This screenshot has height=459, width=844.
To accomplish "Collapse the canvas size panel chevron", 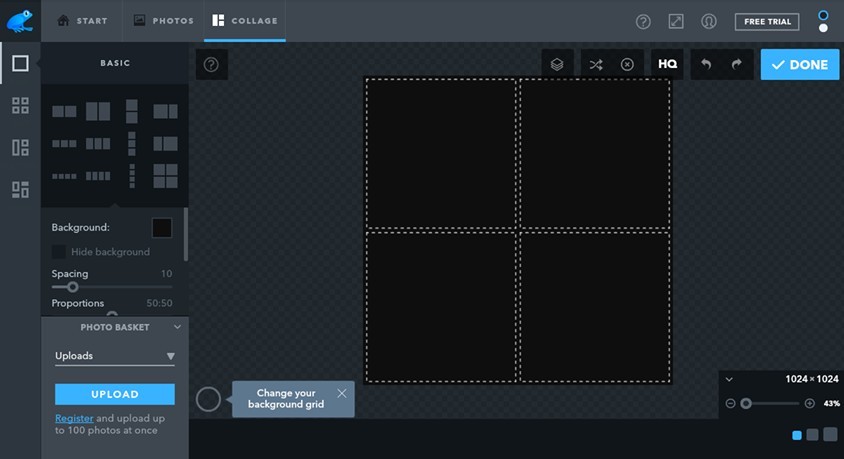I will point(729,379).
